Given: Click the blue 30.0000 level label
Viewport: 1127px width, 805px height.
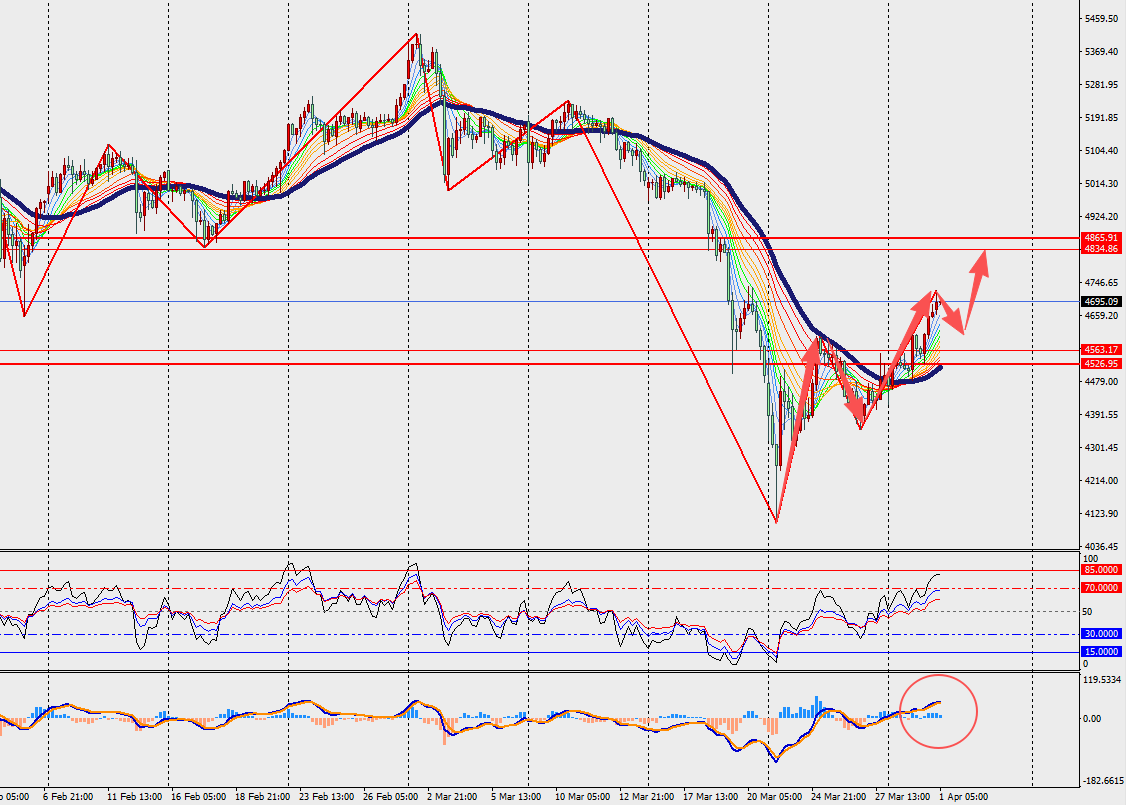Looking at the screenshot, I should pos(1101,634).
